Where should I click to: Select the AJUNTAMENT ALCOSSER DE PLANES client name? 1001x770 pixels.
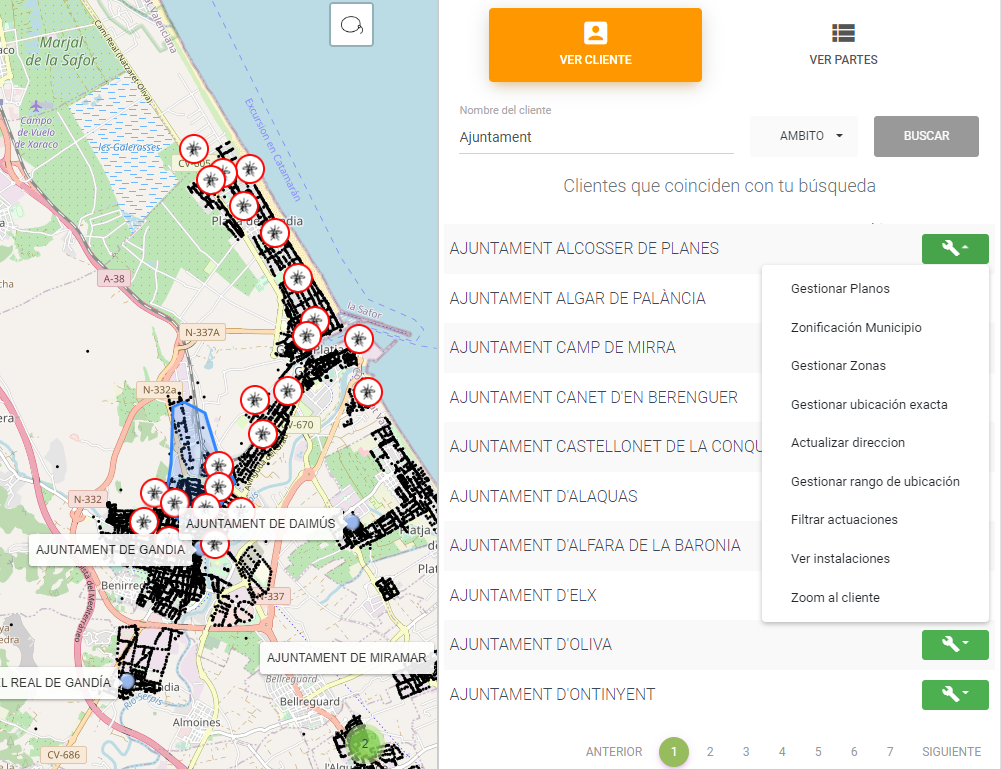pyautogui.click(x=584, y=248)
